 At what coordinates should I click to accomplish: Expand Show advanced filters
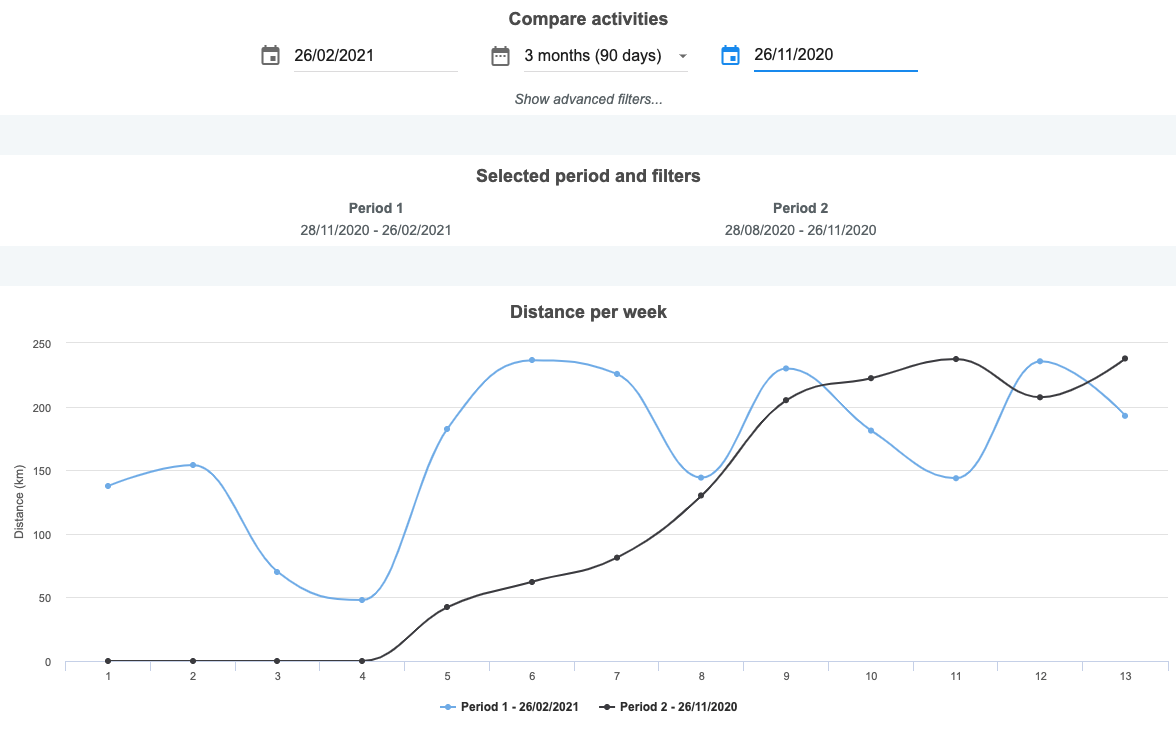point(588,99)
